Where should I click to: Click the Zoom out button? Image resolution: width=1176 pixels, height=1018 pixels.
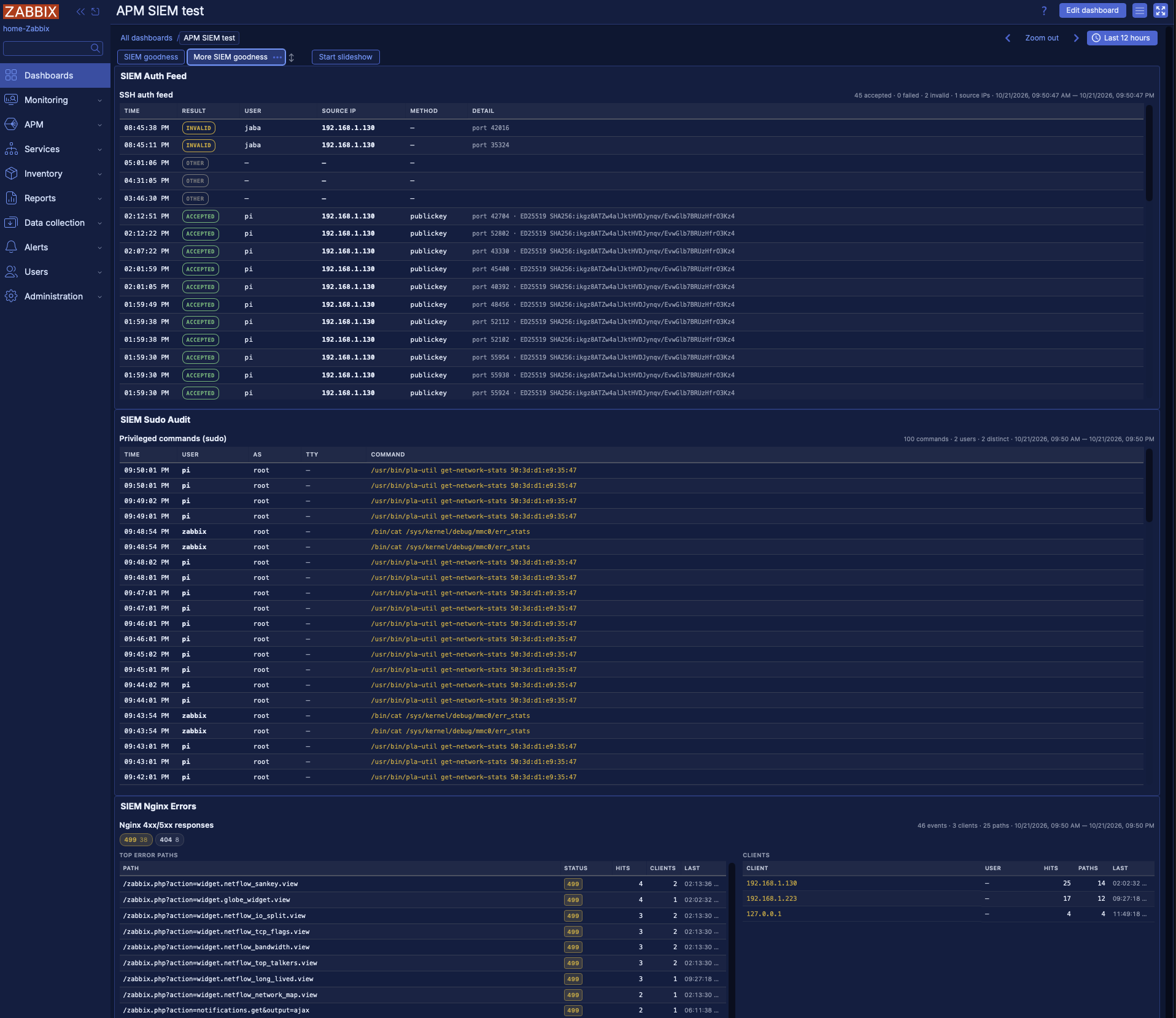pyautogui.click(x=1042, y=38)
